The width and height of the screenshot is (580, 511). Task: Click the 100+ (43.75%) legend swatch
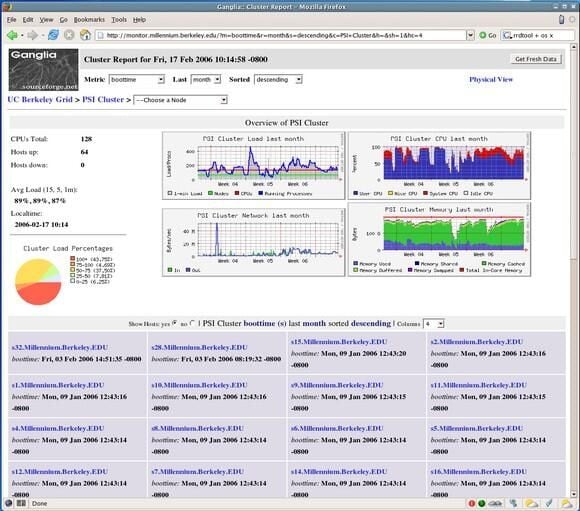click(x=73, y=259)
